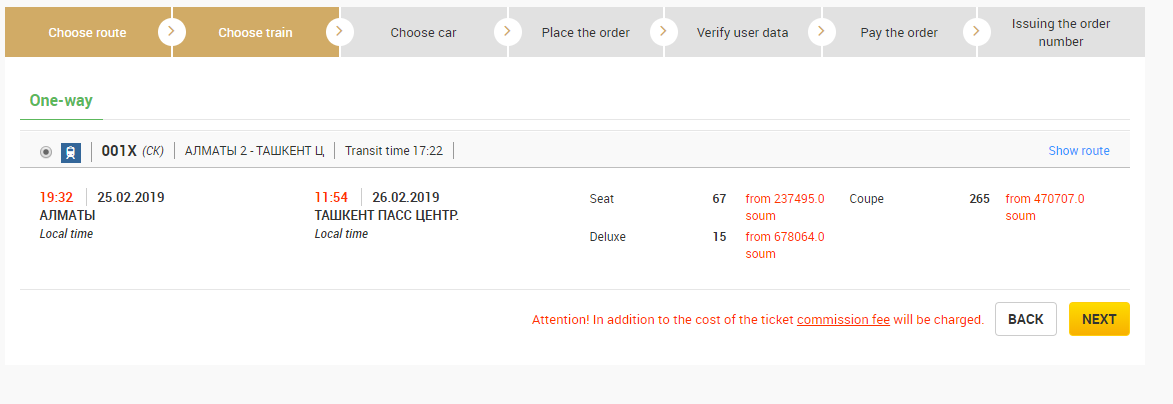Click chevron after Choose route step
The width and height of the screenshot is (1173, 404).
coord(172,32)
